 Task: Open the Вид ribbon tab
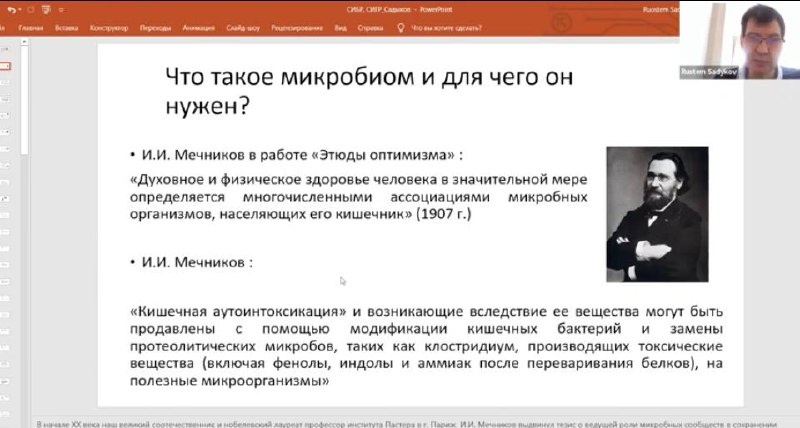tap(341, 28)
